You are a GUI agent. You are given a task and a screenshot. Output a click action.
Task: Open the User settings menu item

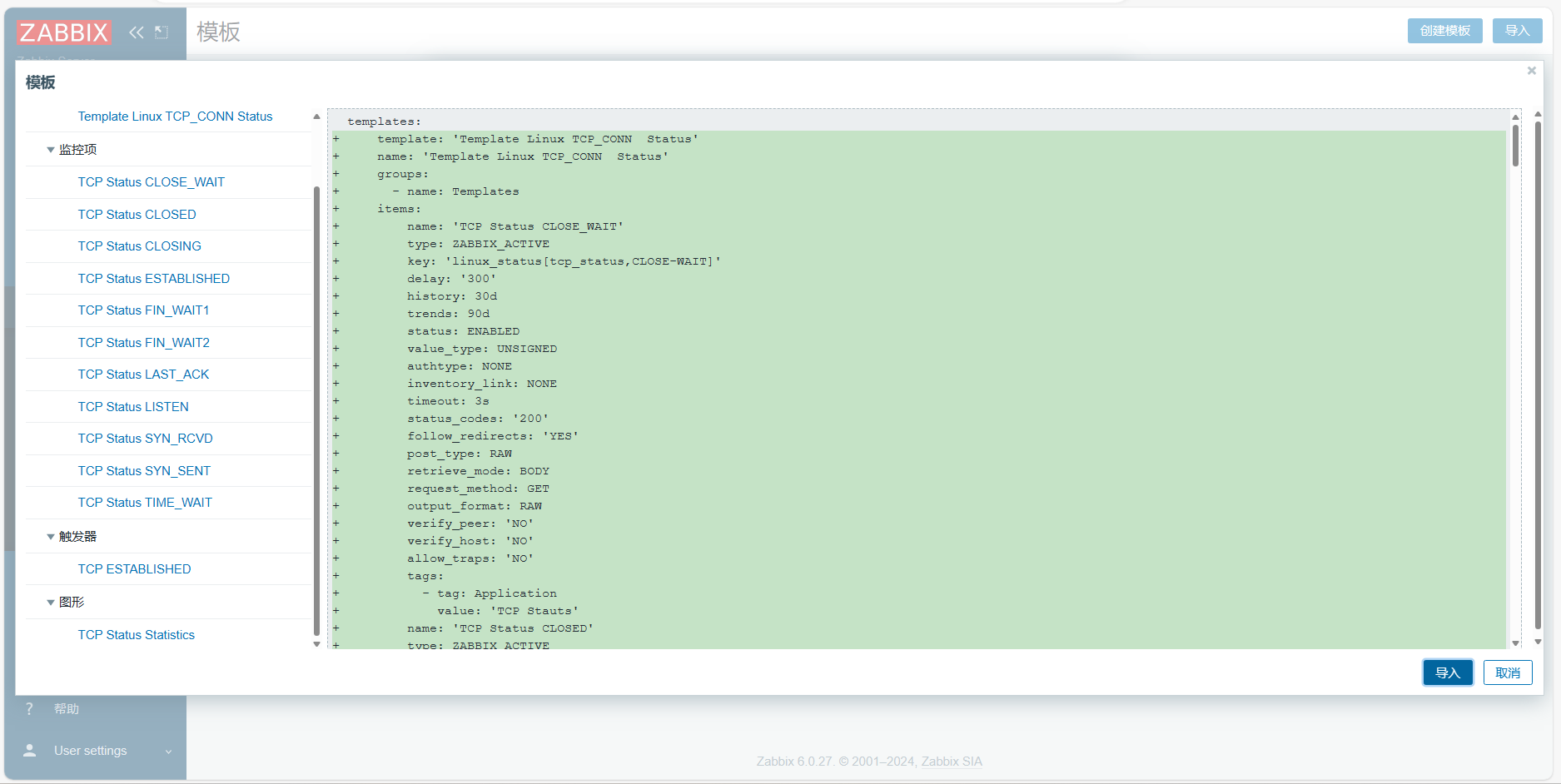91,751
